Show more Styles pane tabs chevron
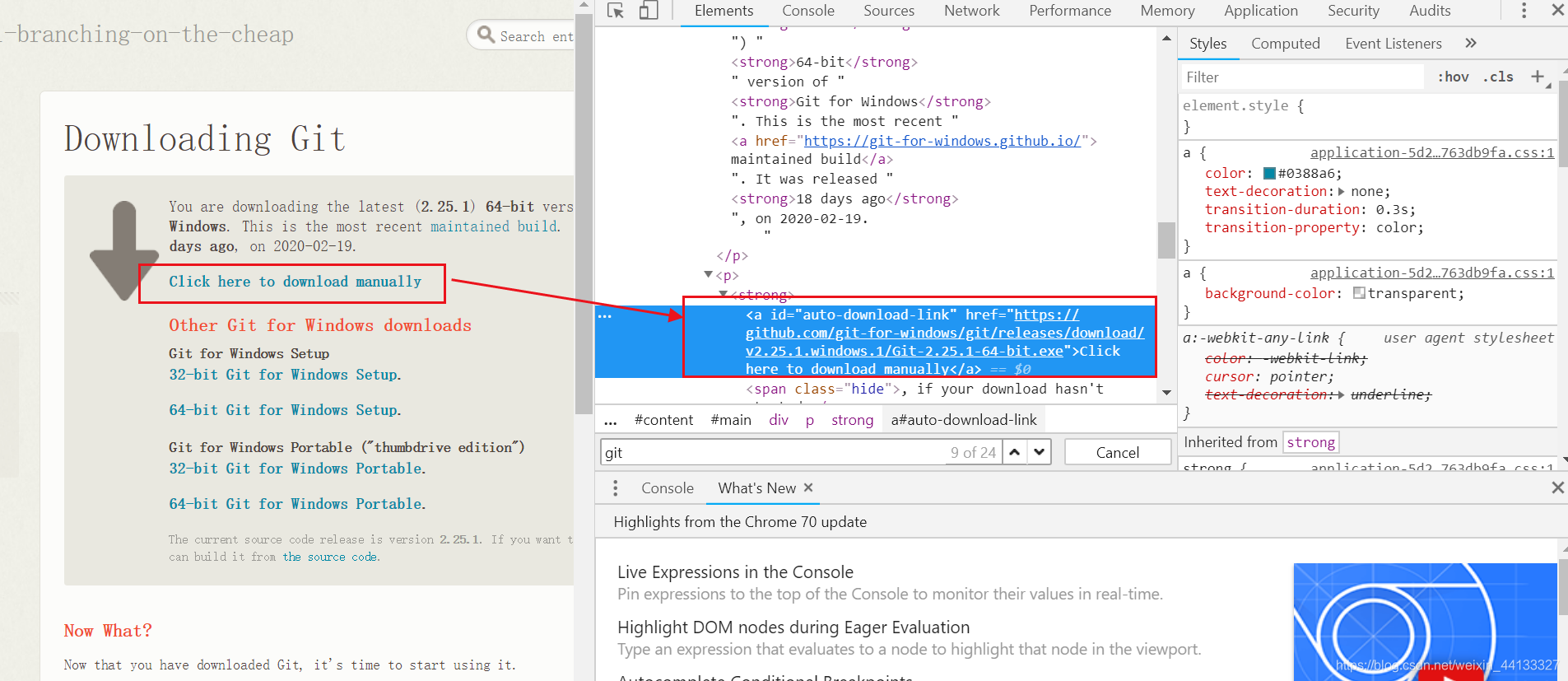The width and height of the screenshot is (1568, 681). pyautogui.click(x=1471, y=43)
